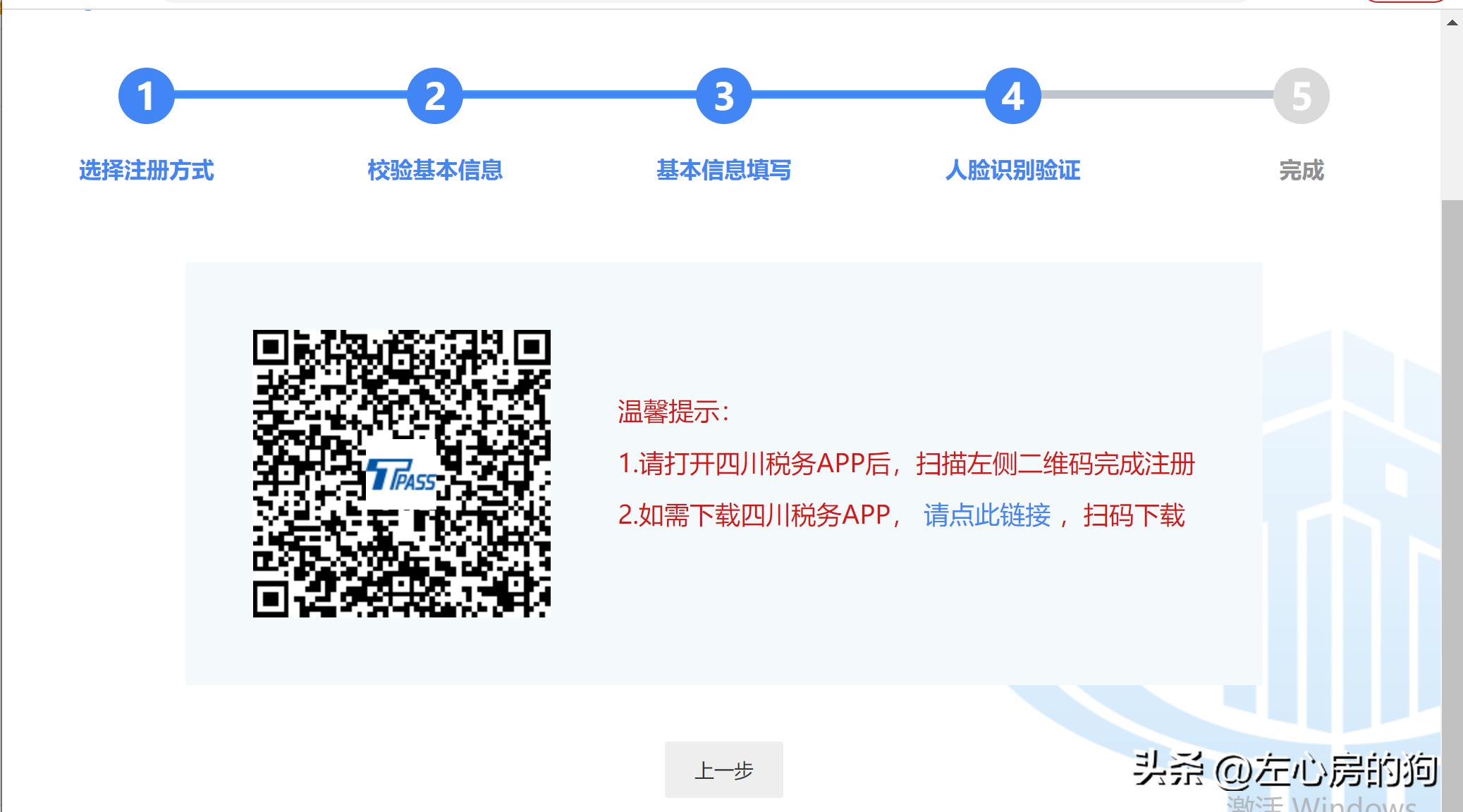Select the 完成 step label
This screenshot has height=812, width=1463.
[1301, 171]
